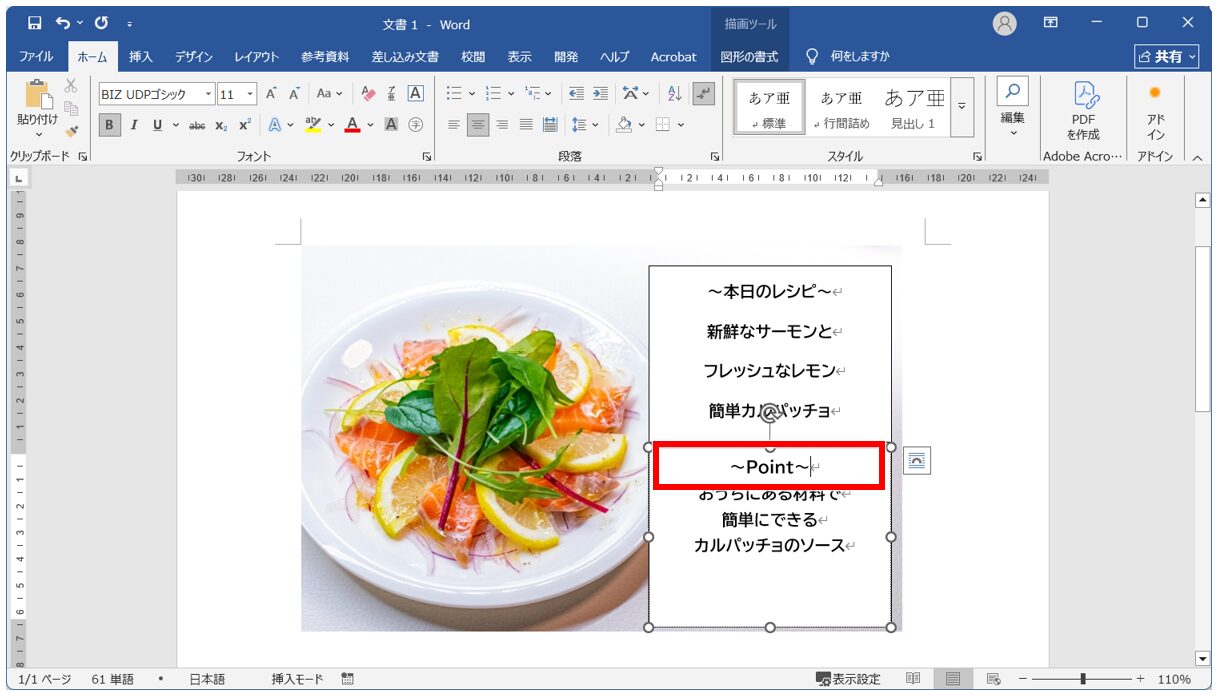Align text left

point(454,125)
